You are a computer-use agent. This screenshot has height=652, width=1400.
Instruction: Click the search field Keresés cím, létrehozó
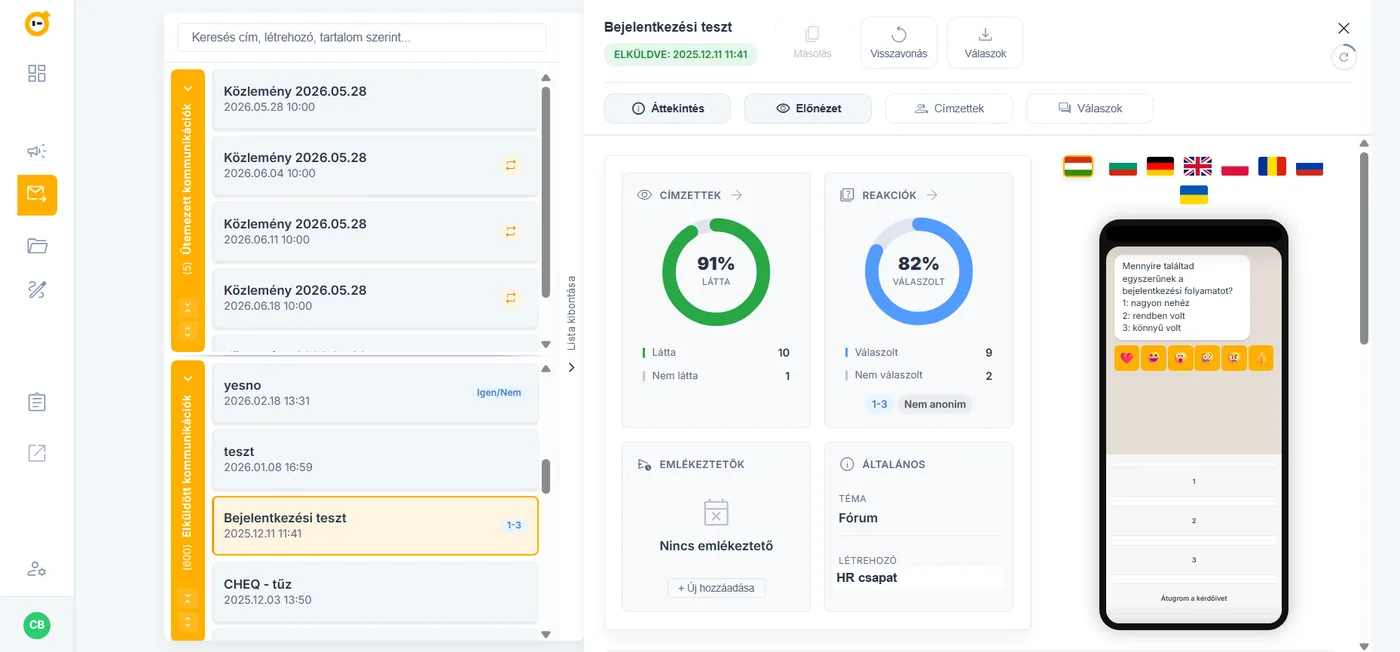362,38
